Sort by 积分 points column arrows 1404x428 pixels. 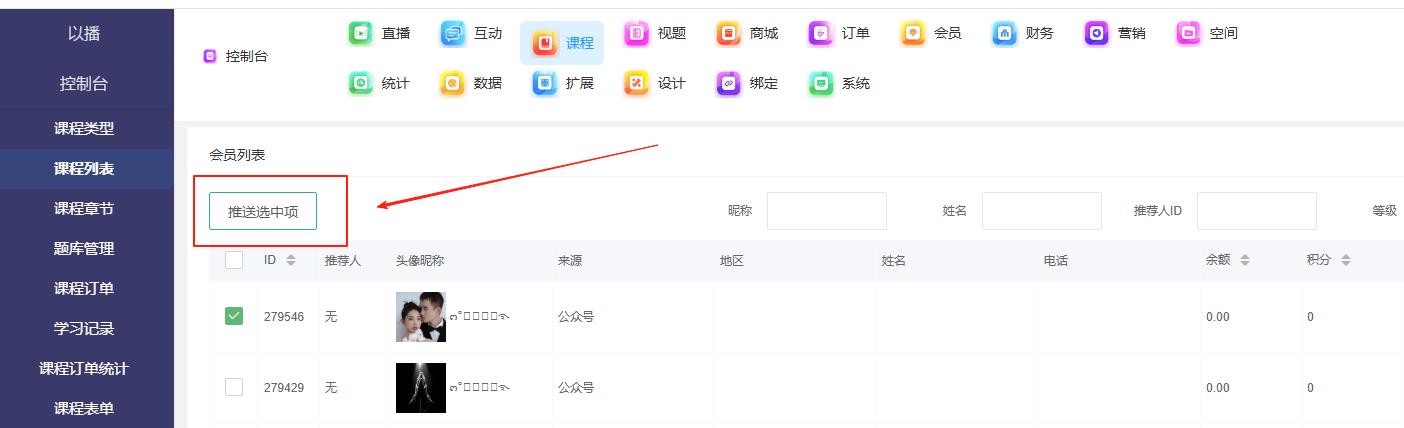tap(1346, 260)
